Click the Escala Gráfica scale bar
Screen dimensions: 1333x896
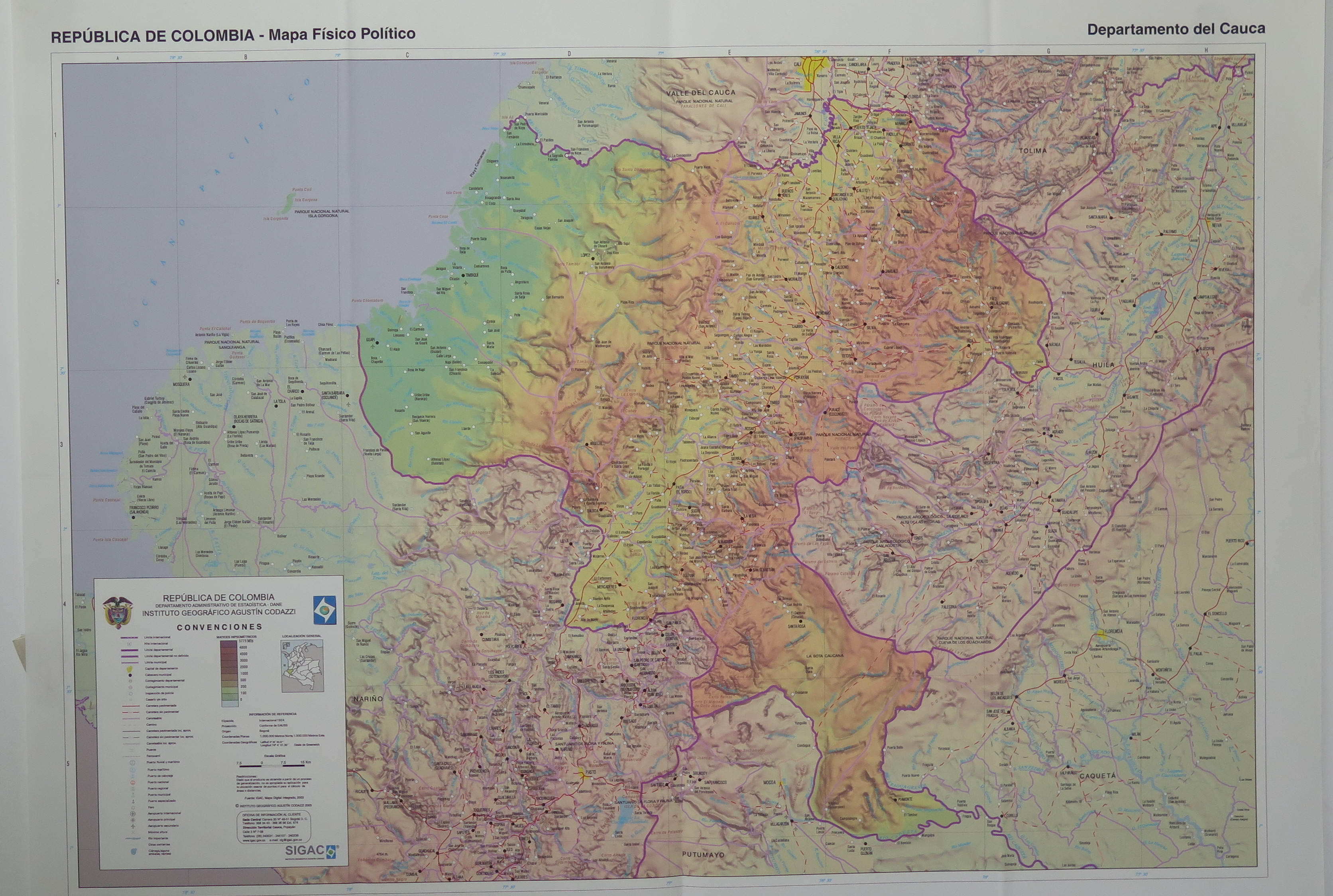(x=272, y=766)
